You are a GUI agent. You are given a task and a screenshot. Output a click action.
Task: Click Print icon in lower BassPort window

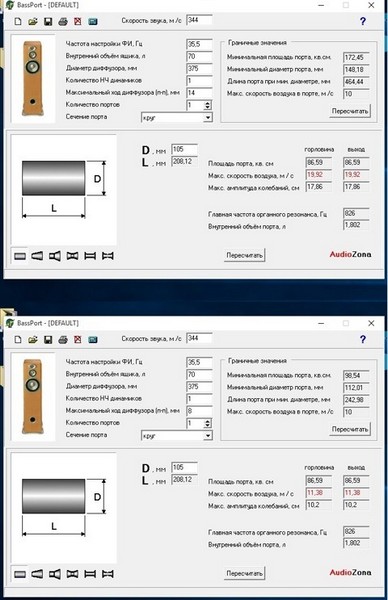(63, 339)
